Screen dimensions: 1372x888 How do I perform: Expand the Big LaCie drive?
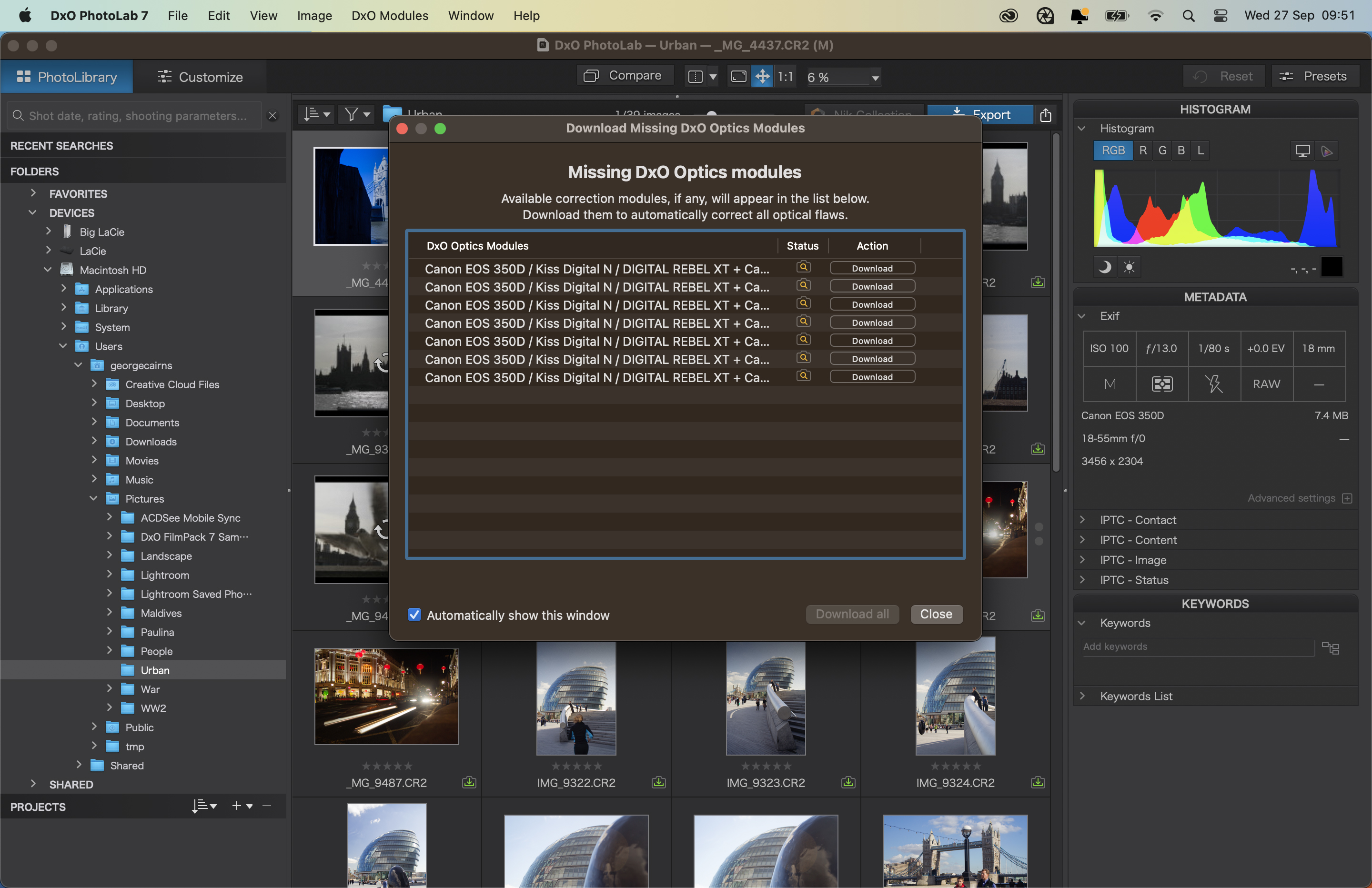[x=49, y=231]
